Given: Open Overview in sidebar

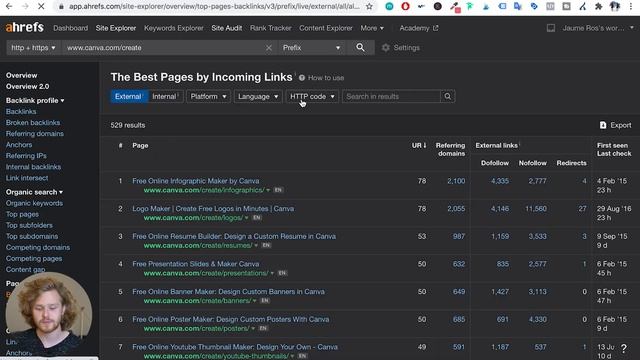Looking at the screenshot, I should [x=21, y=76].
